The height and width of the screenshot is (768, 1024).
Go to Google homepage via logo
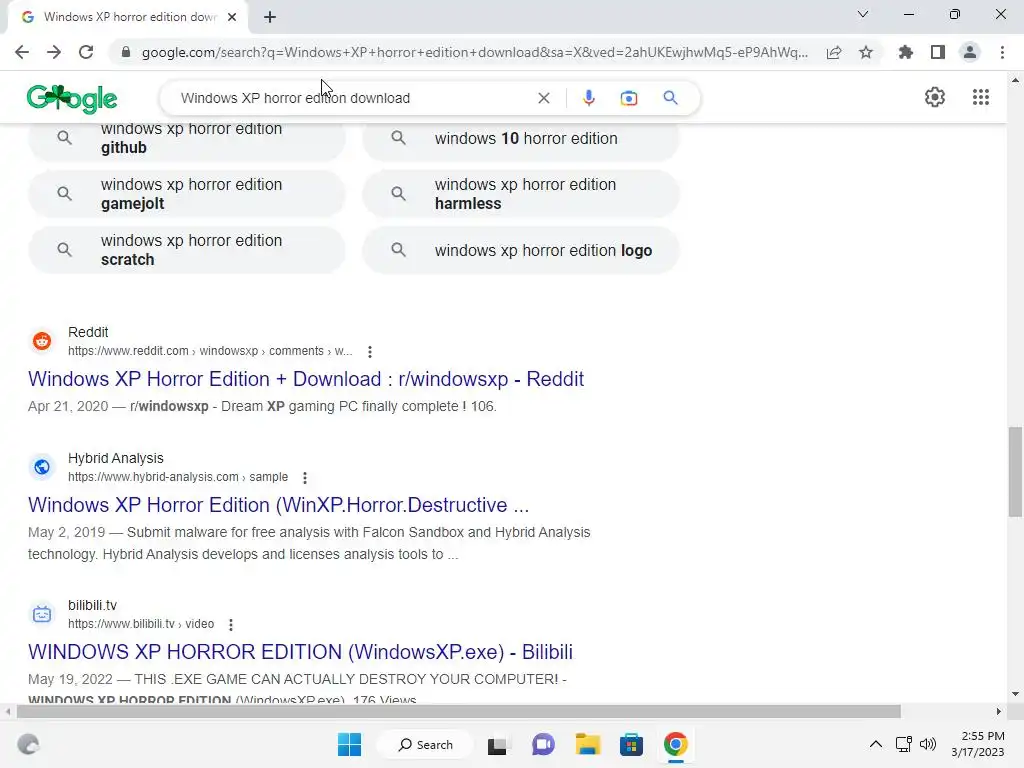72,99
